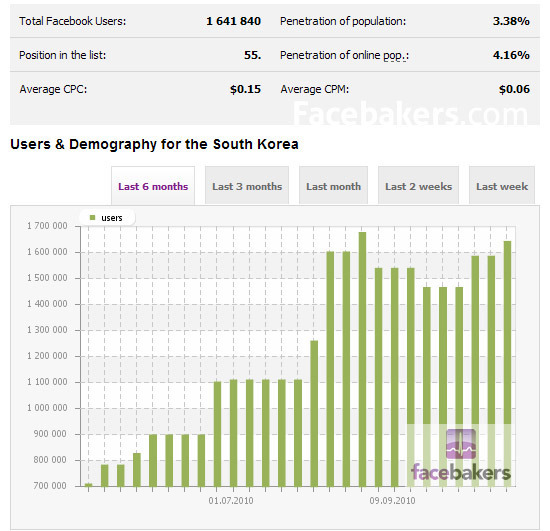Screen dimensions: 550x531
Task: Click the Position in the list label
Action: pos(62,55)
